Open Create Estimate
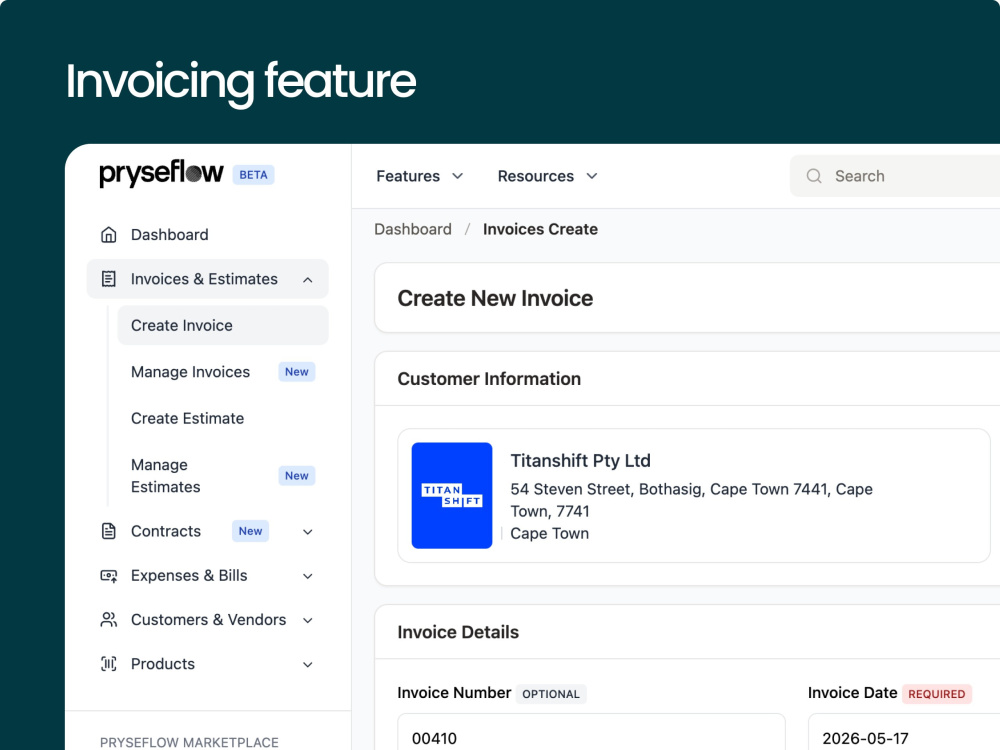Screen dimensions: 1000x750 point(188,418)
